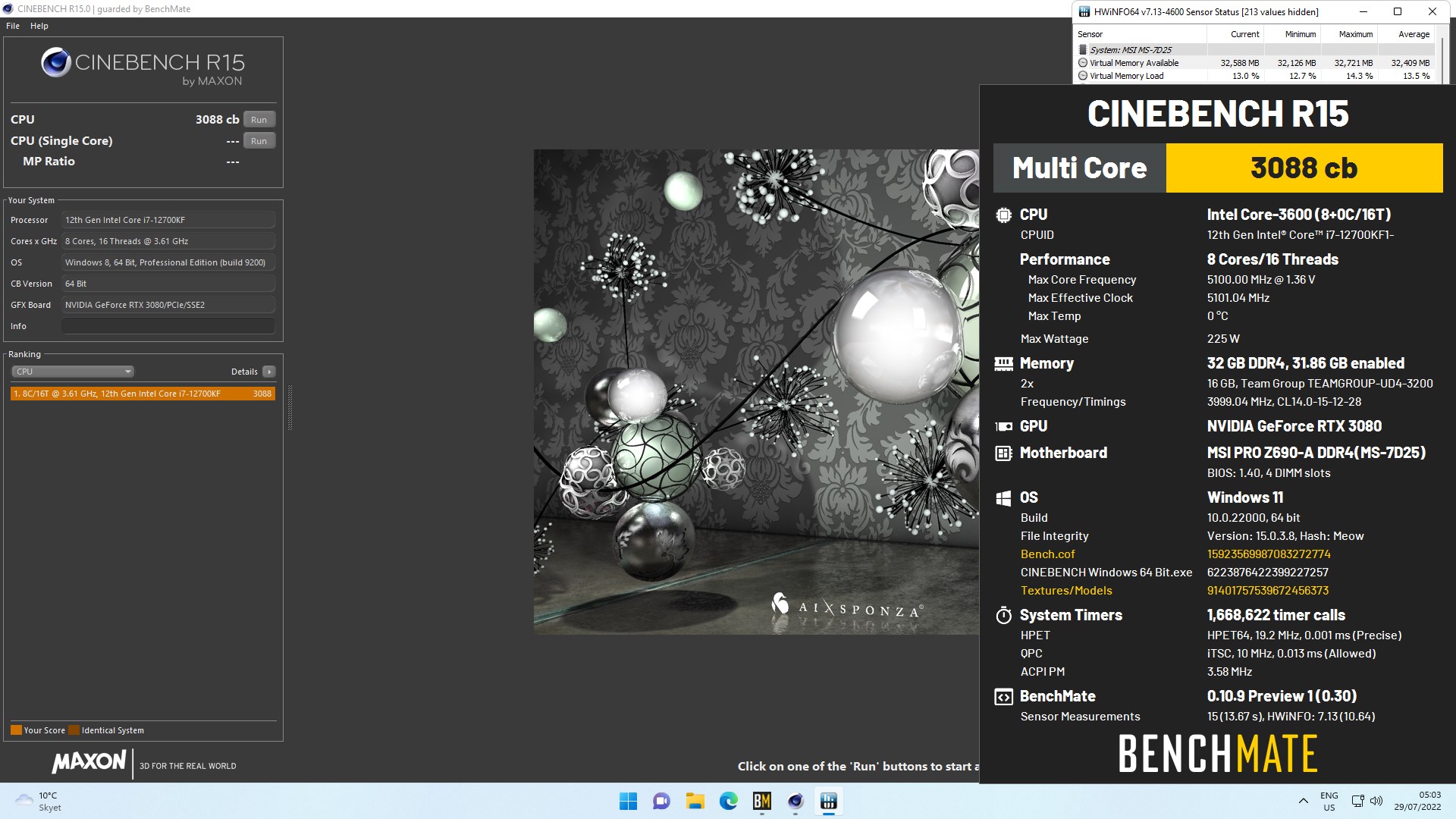Minimize the HWiNFO64 sensor window
The height and width of the screenshot is (819, 1456).
point(1363,11)
